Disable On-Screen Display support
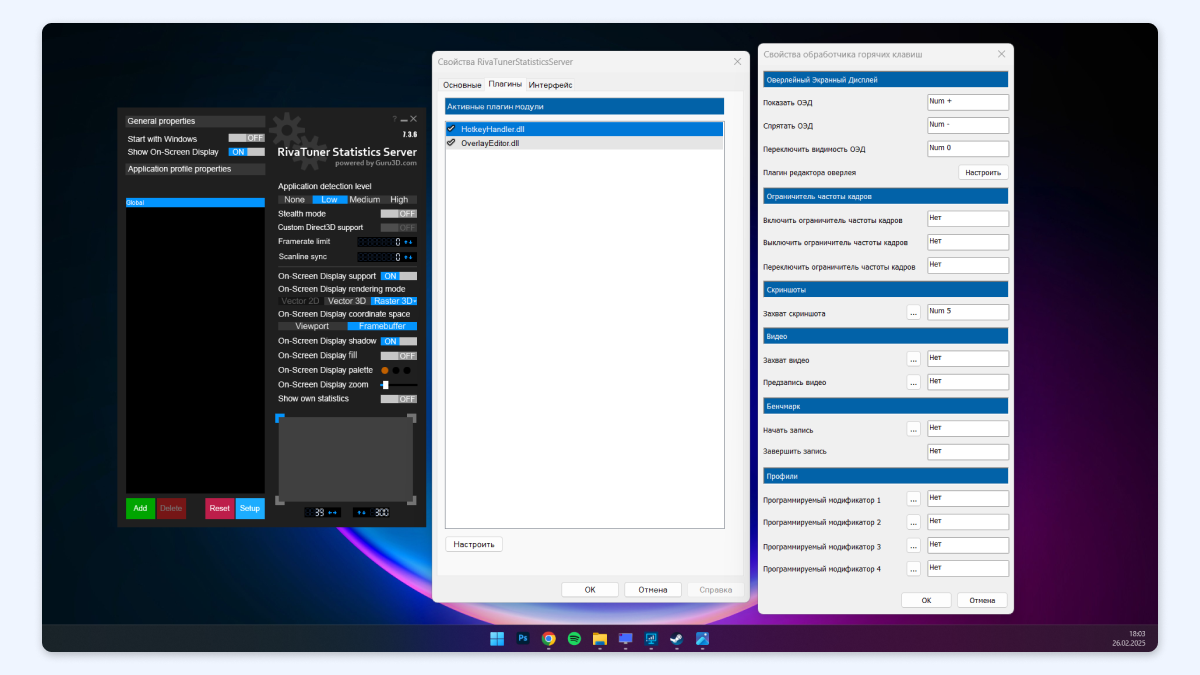The image size is (1200, 675). click(398, 276)
